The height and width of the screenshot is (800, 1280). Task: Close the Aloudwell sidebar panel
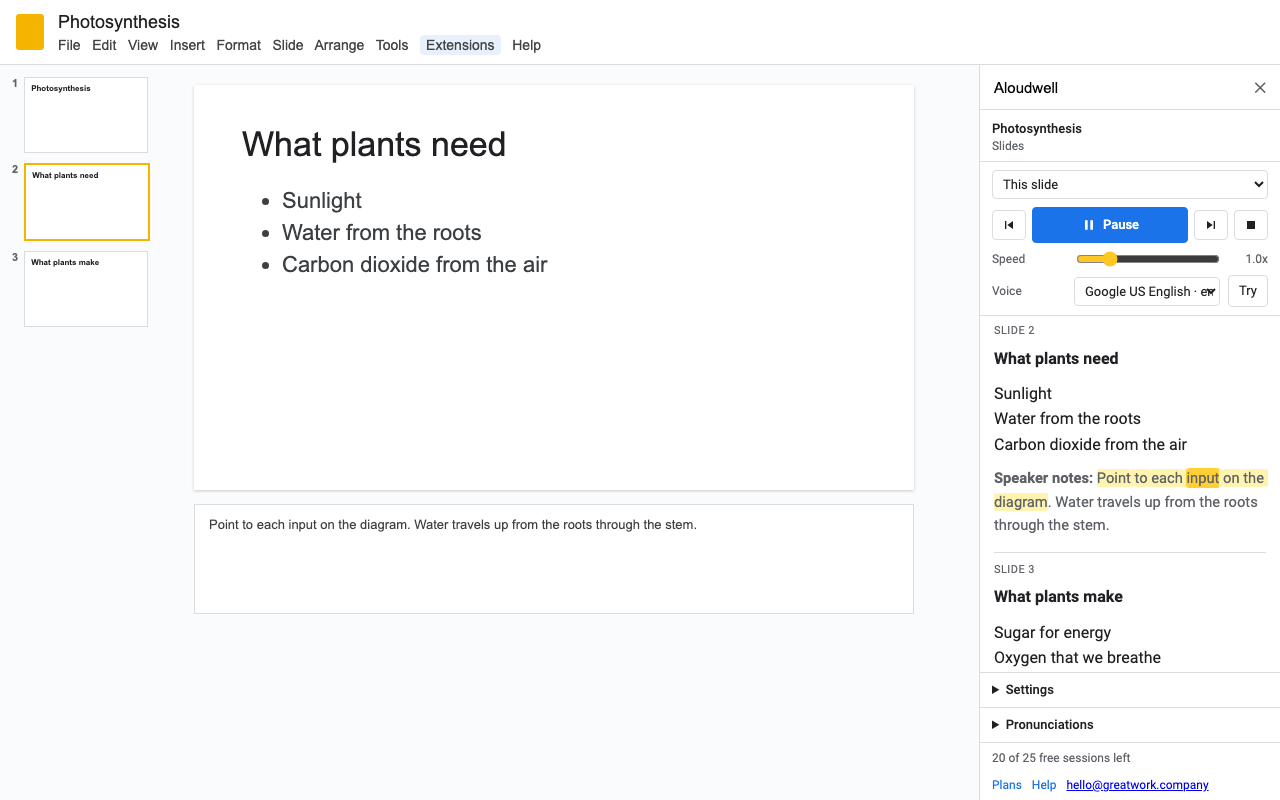1260,88
